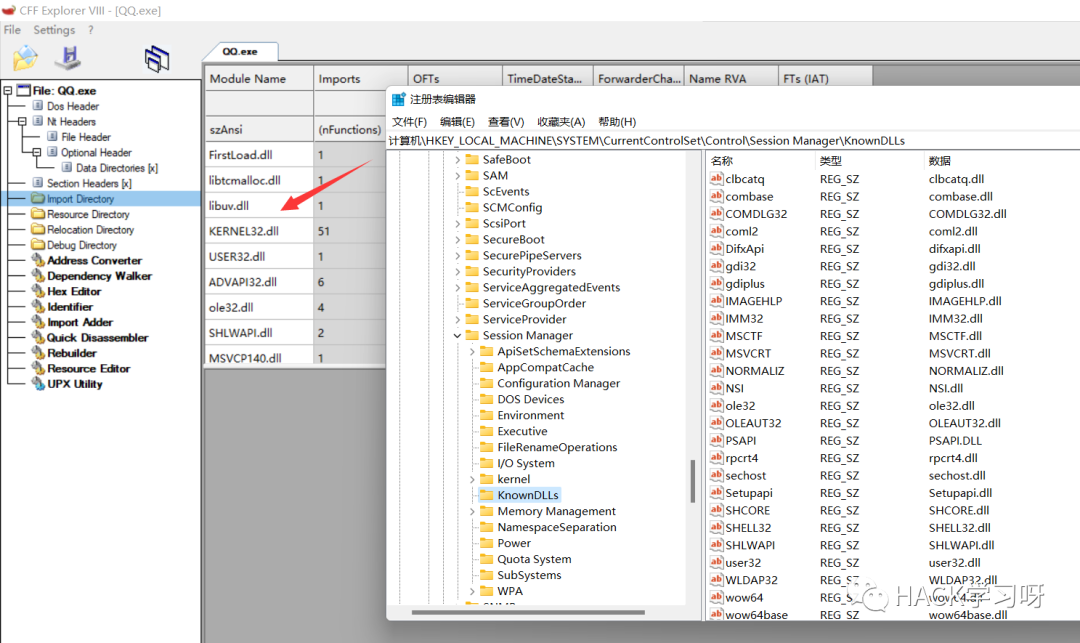
Task: Open the 查看(V) menu in registry editor
Action: pos(506,122)
